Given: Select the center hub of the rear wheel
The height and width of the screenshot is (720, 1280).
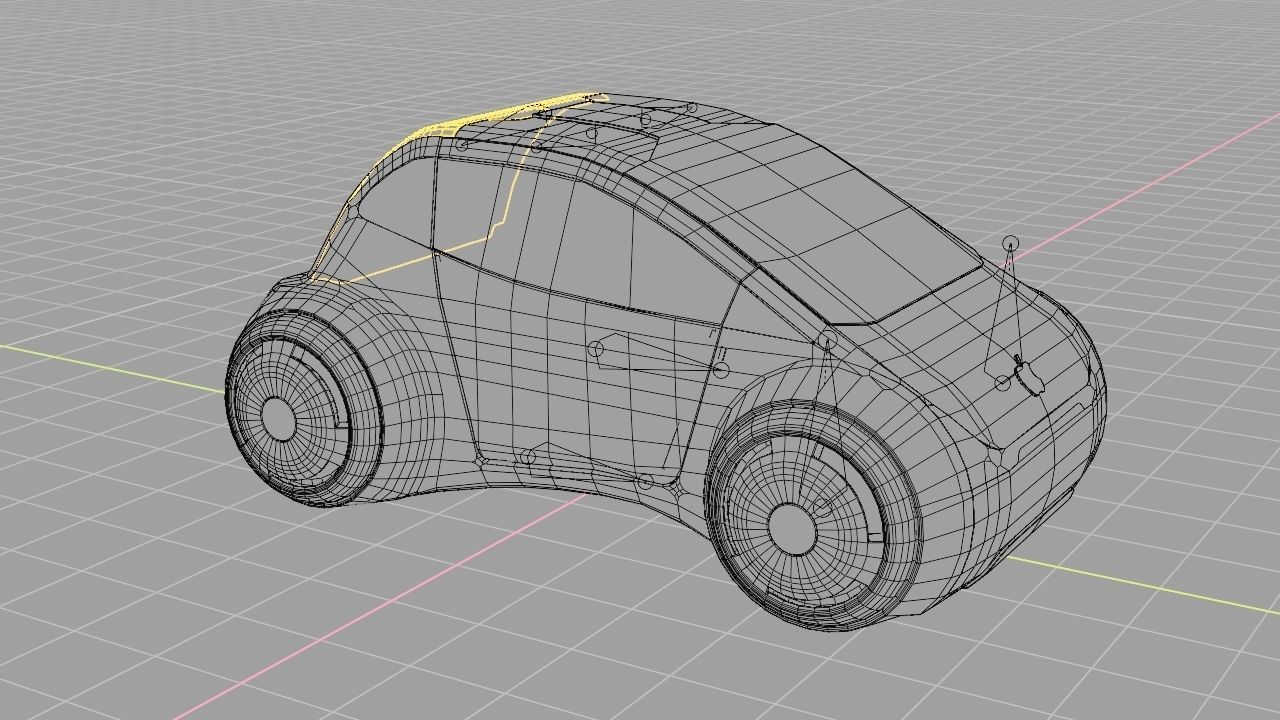Looking at the screenshot, I should coord(791,529).
